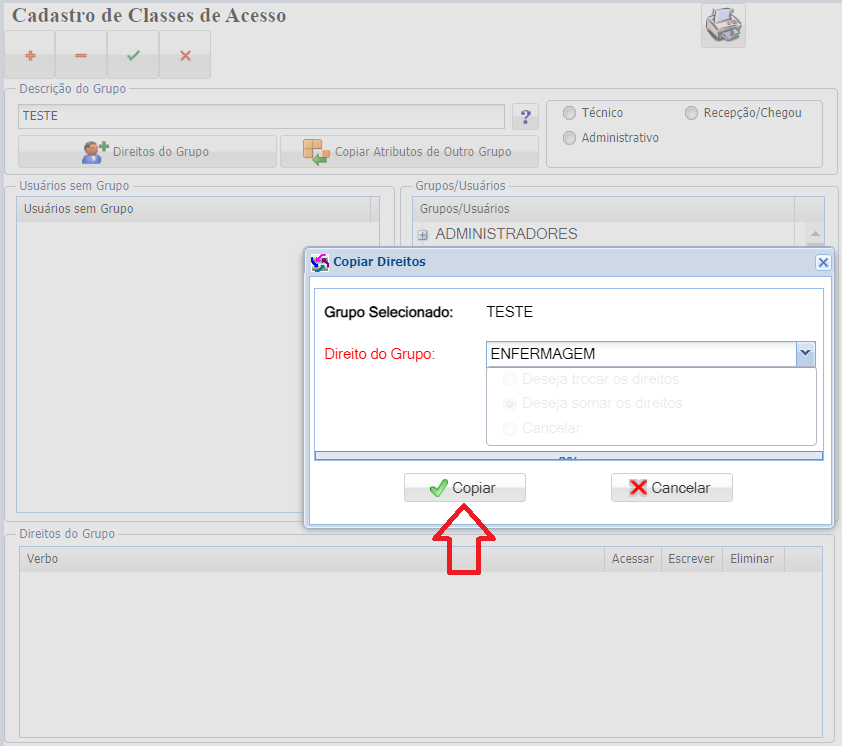
Task: Click the ENFERMAGEM combo box field
Action: pyautogui.click(x=641, y=354)
